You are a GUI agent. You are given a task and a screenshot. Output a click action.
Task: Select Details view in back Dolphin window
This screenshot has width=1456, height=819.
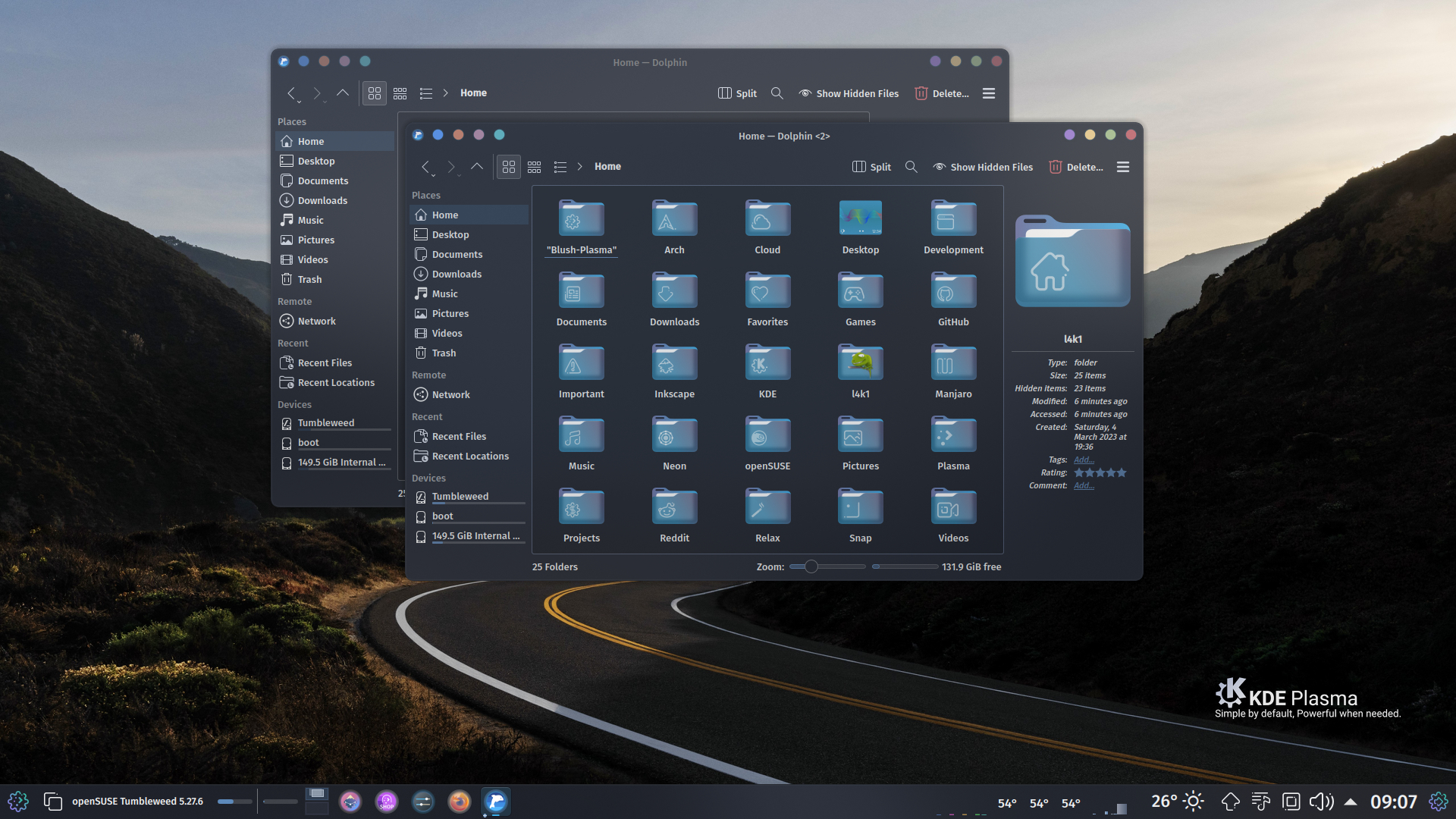click(x=426, y=93)
